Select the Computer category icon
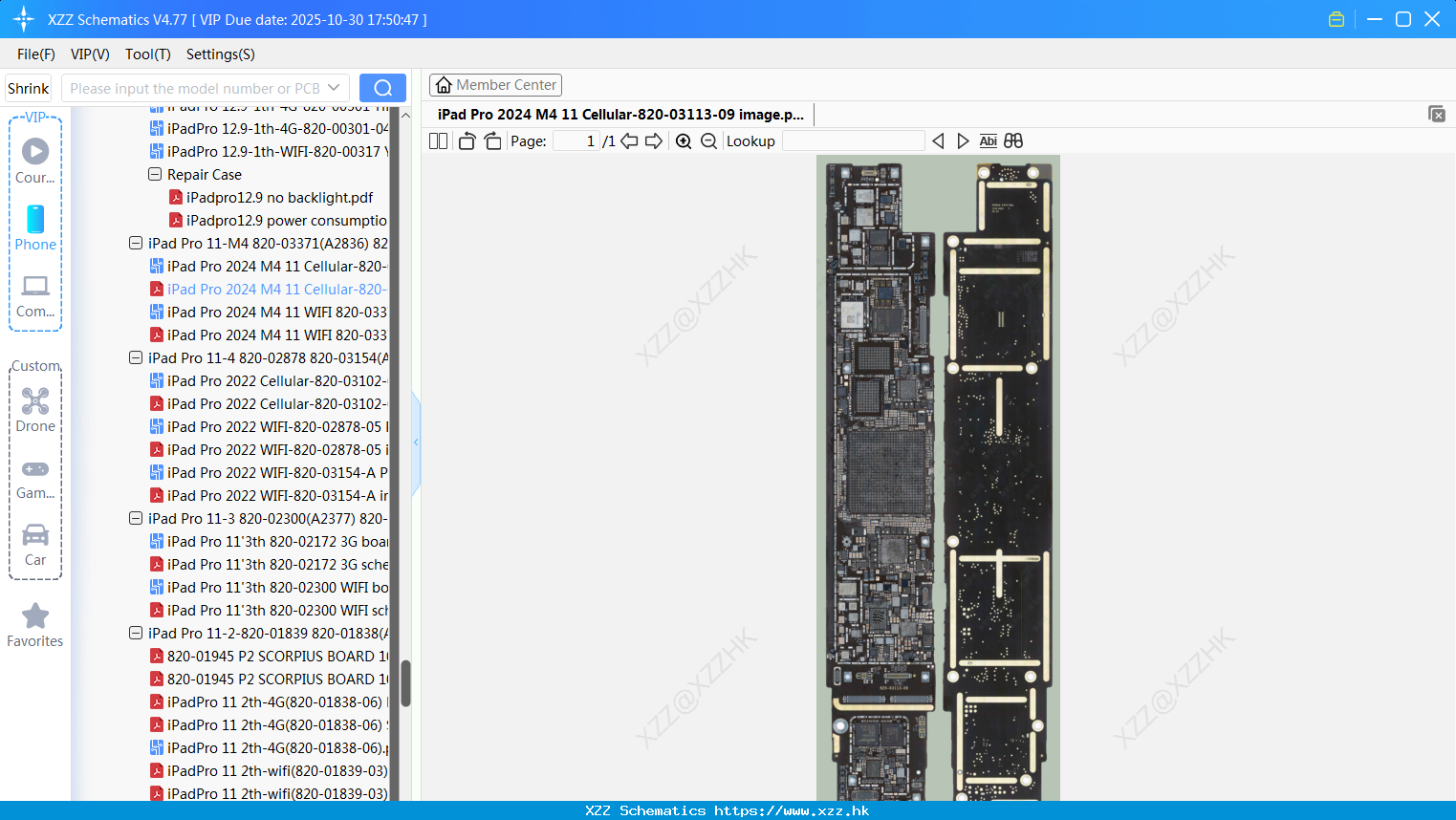1456x820 pixels. [35, 286]
